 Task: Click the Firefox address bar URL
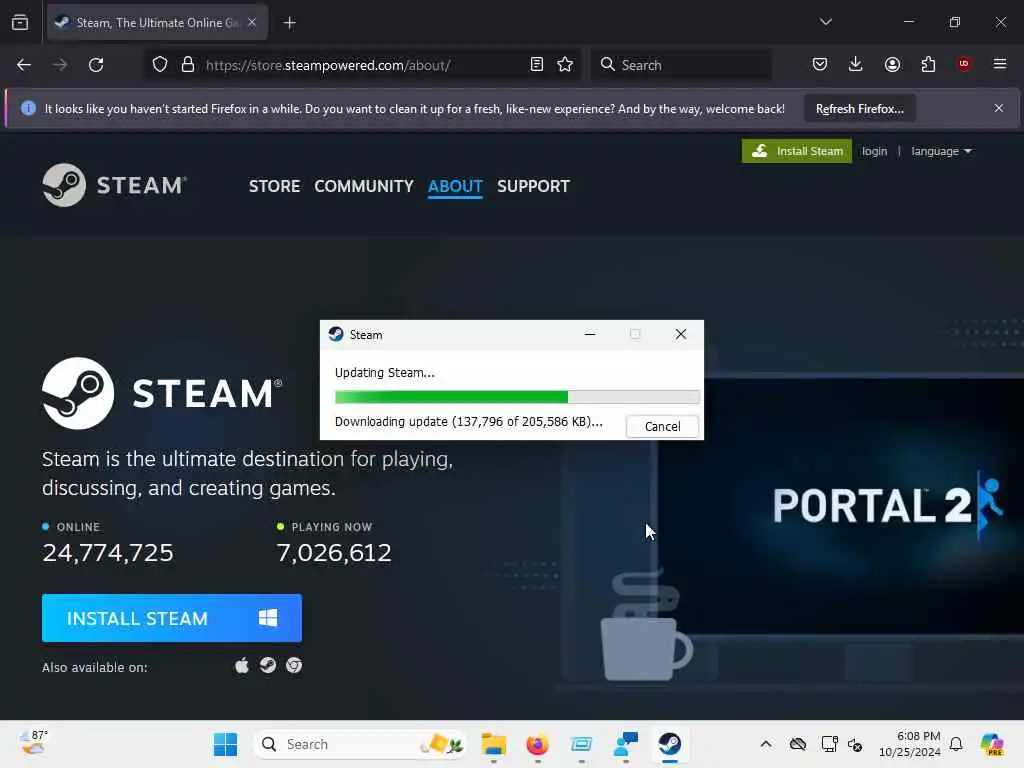(328, 65)
